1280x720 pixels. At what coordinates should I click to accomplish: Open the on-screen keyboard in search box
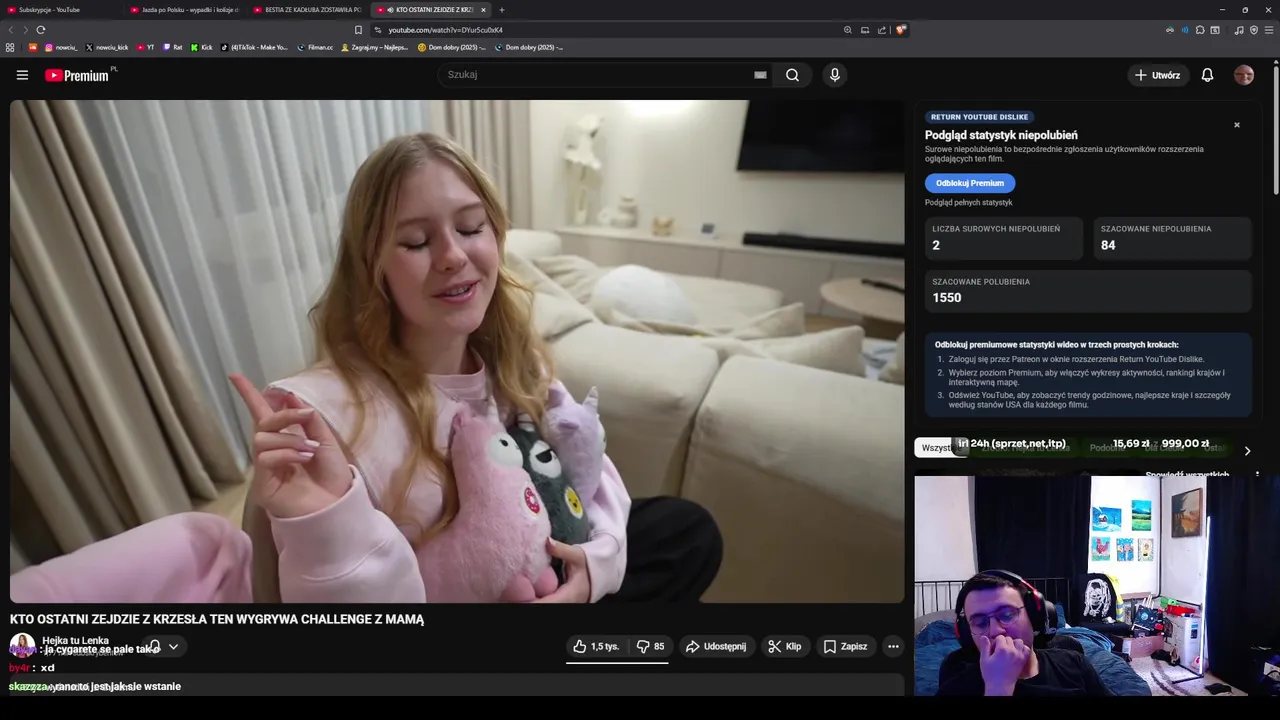point(760,75)
